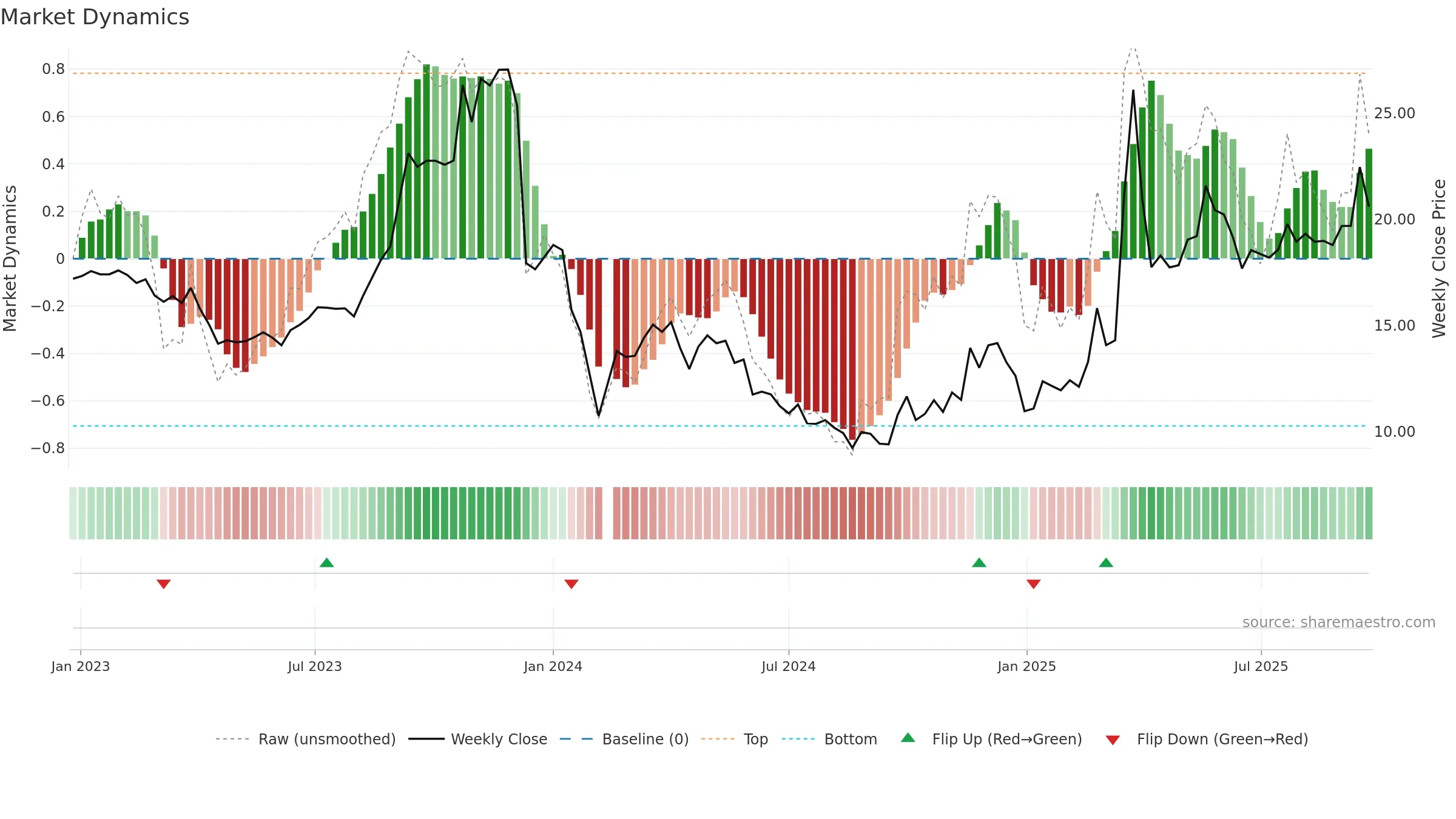The width and height of the screenshot is (1456, 819).
Task: Click the 20.00 price axis label
Action: click(x=1395, y=220)
